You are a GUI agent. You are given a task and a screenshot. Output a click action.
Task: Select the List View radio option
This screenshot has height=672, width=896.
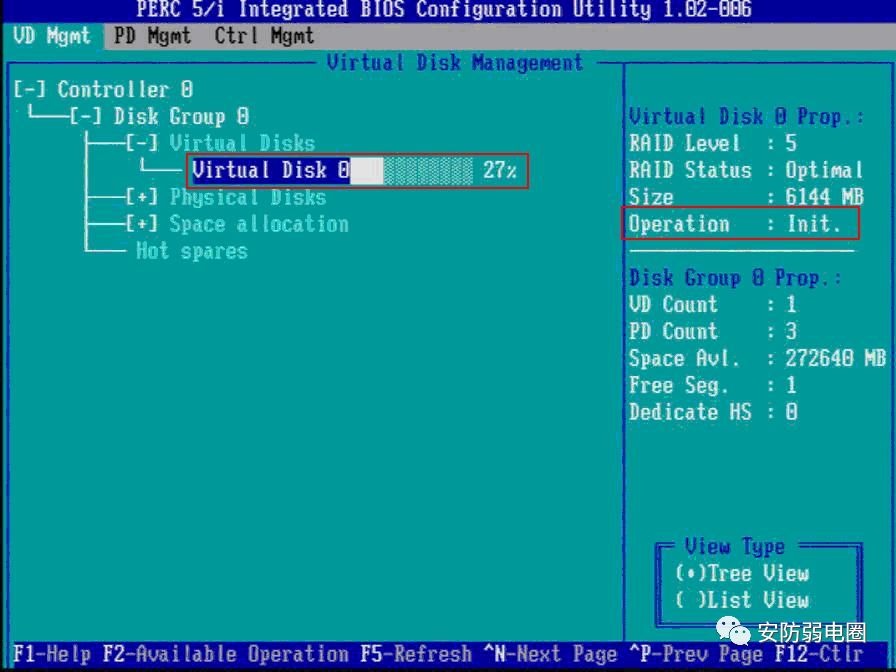(x=742, y=600)
